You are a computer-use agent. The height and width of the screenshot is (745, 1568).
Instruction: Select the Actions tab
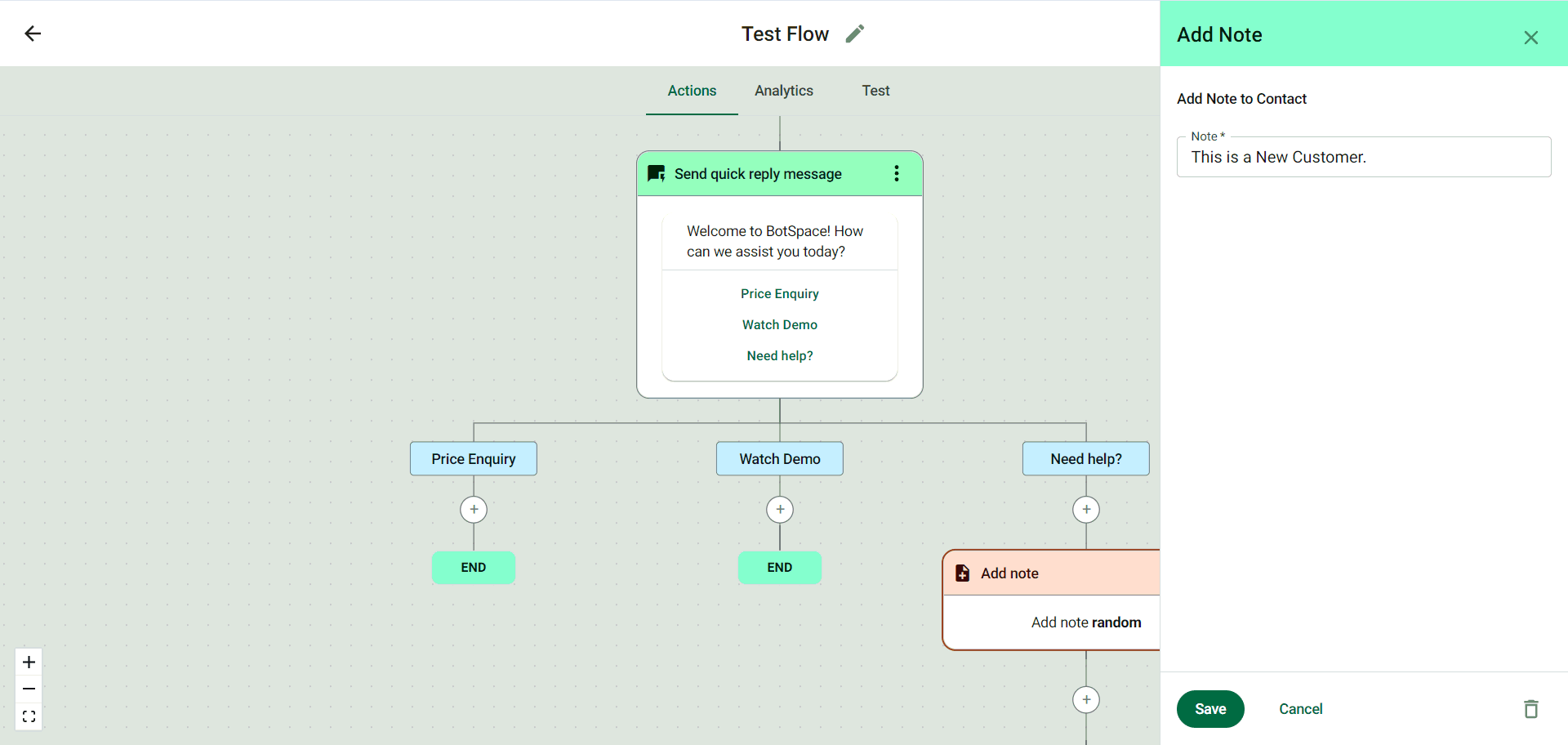(x=692, y=91)
